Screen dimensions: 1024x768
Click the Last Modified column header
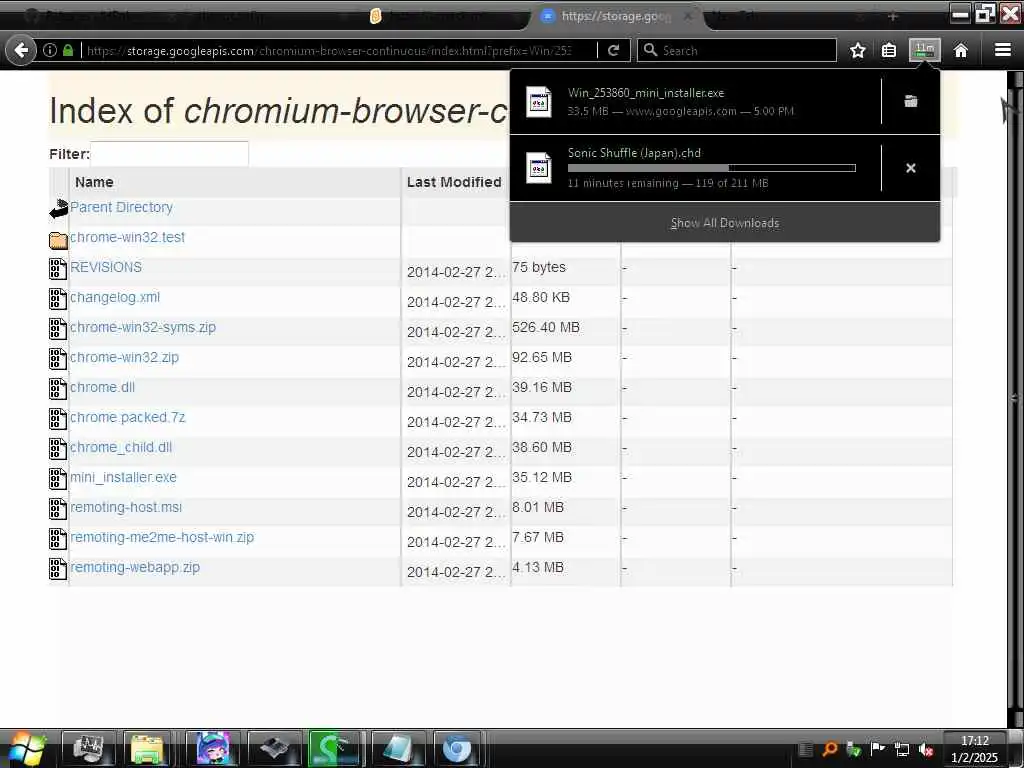tap(454, 182)
